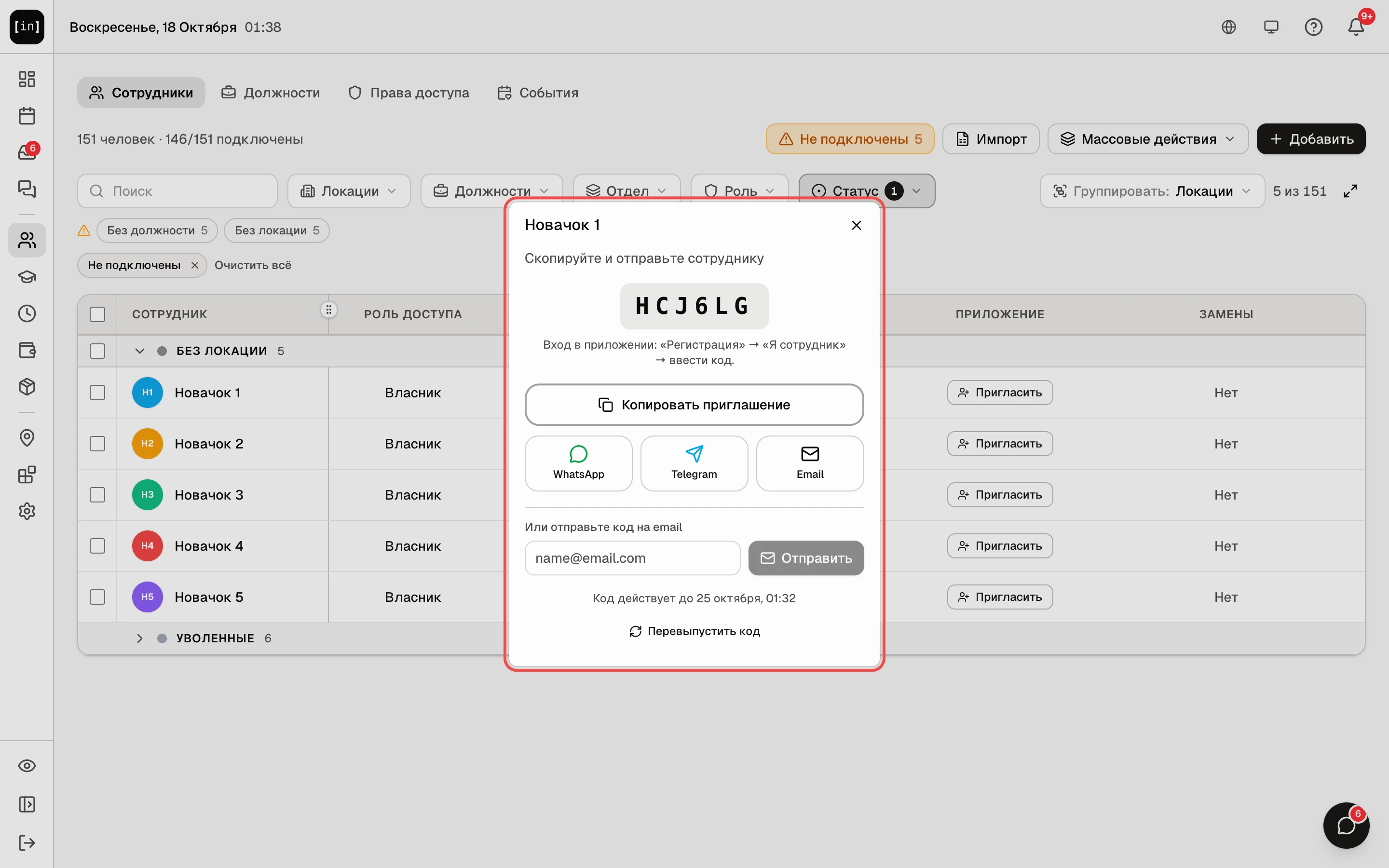Click the logout icon at sidebar bottom
The image size is (1389, 868).
(27, 843)
